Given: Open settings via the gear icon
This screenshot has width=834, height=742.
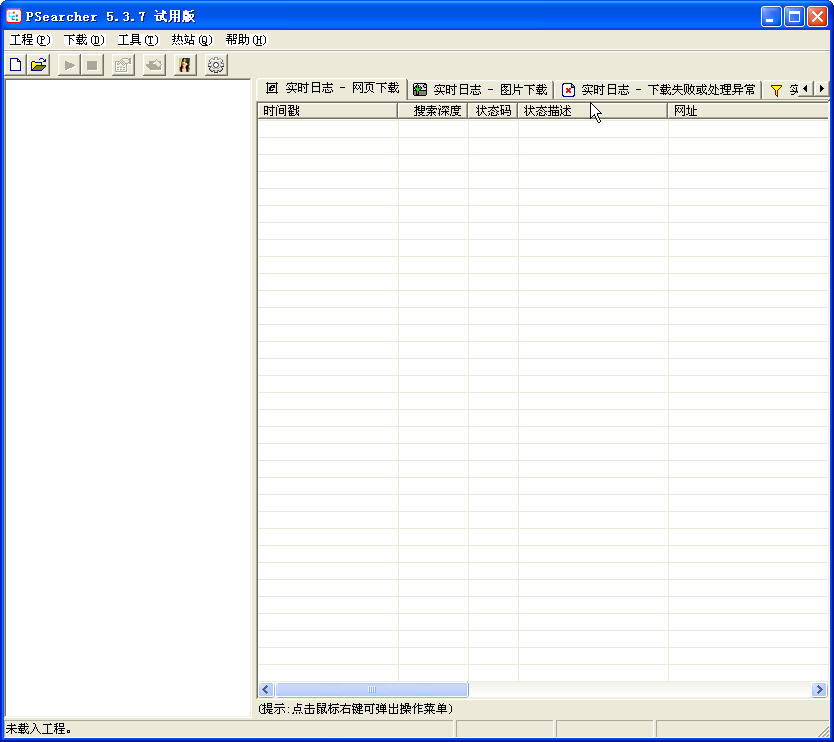Looking at the screenshot, I should (x=216, y=65).
